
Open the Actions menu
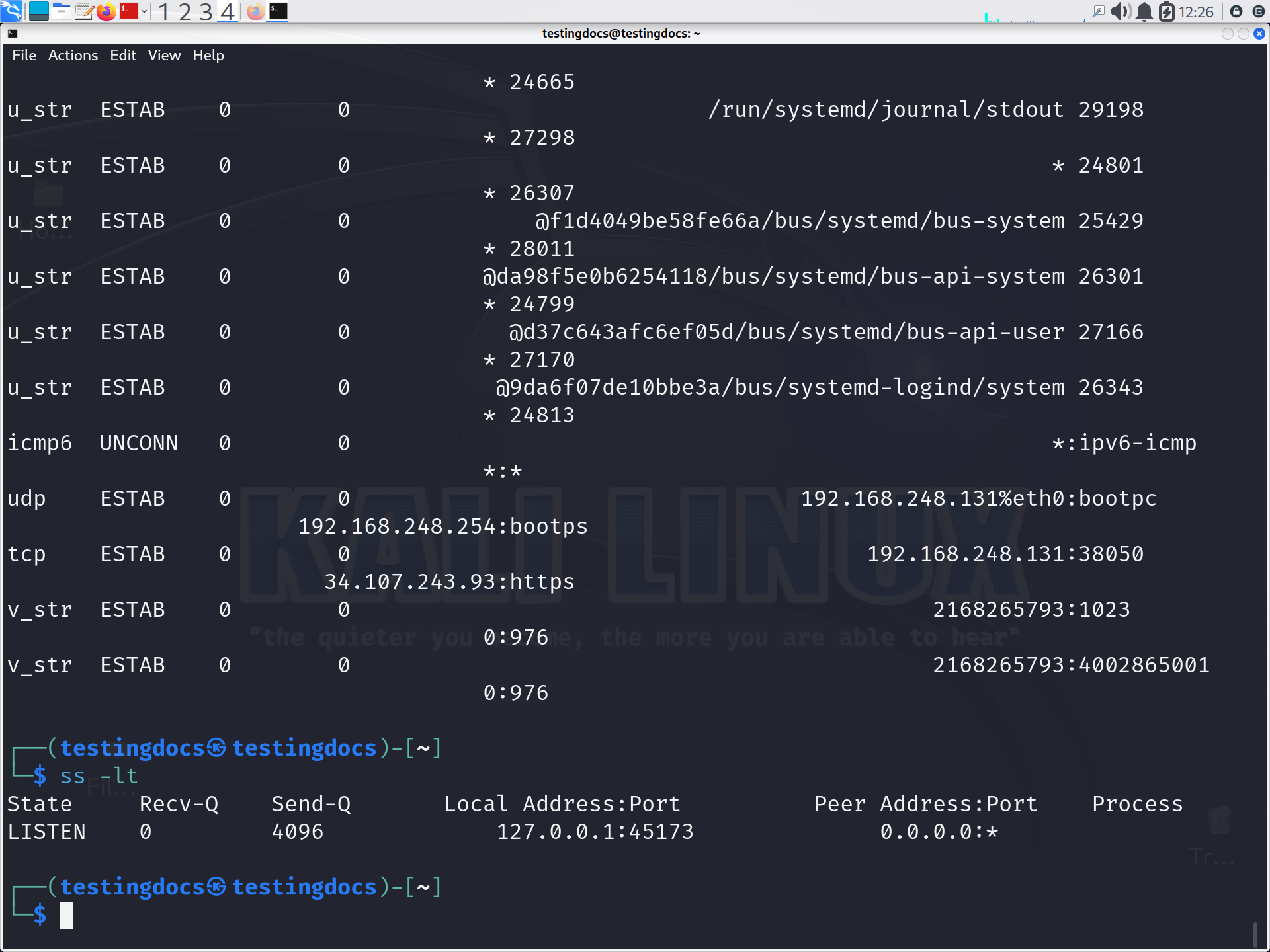(x=73, y=55)
